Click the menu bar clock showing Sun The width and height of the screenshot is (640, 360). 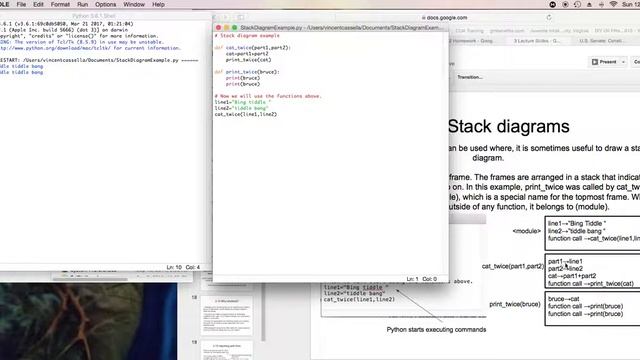631,4
